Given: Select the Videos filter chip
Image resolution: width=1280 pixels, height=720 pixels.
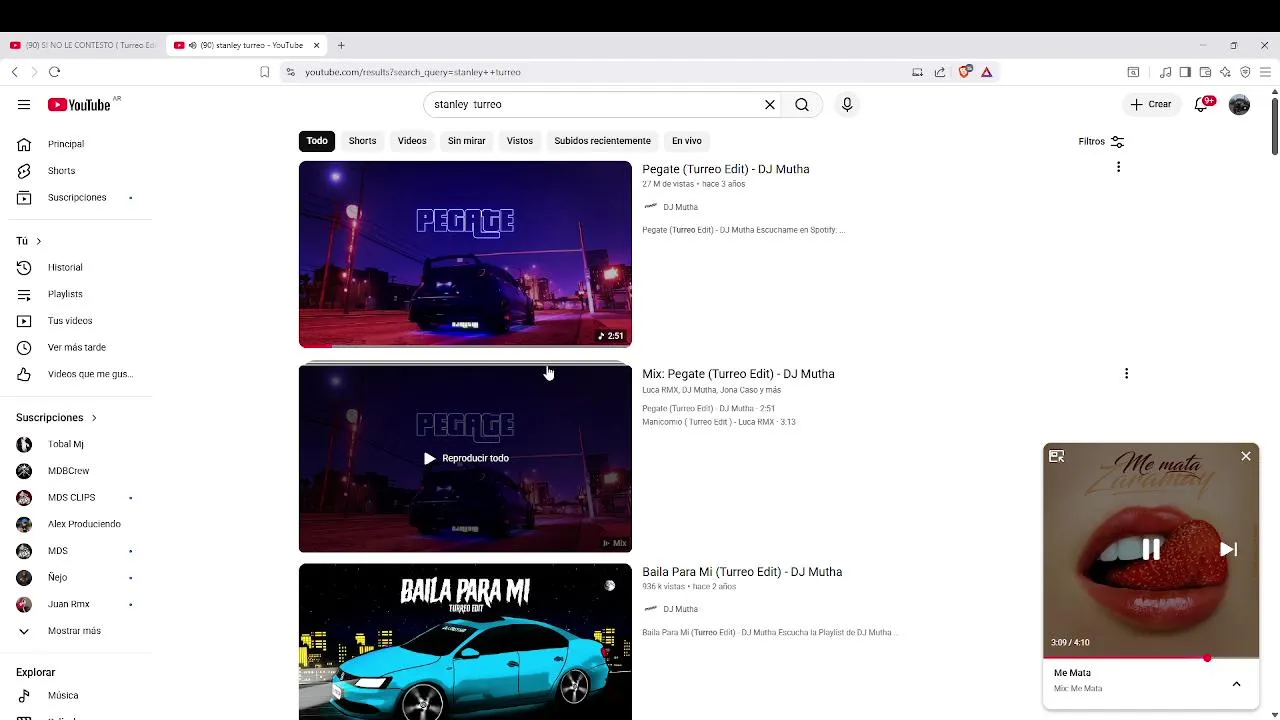Looking at the screenshot, I should [x=412, y=141].
